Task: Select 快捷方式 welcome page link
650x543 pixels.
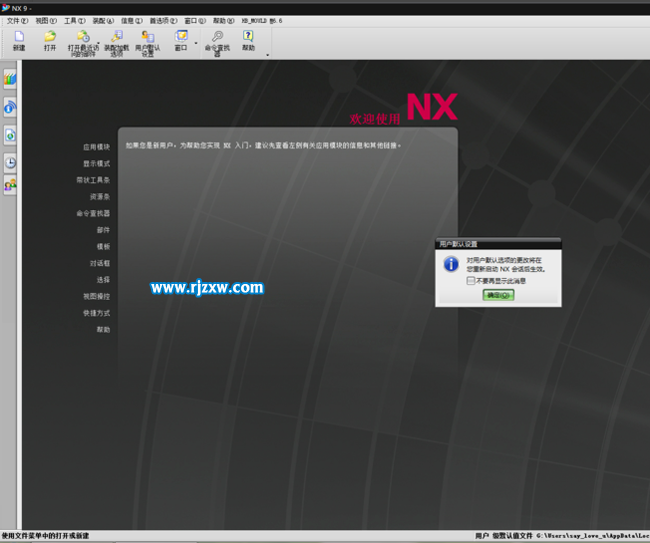Action: tap(97, 313)
